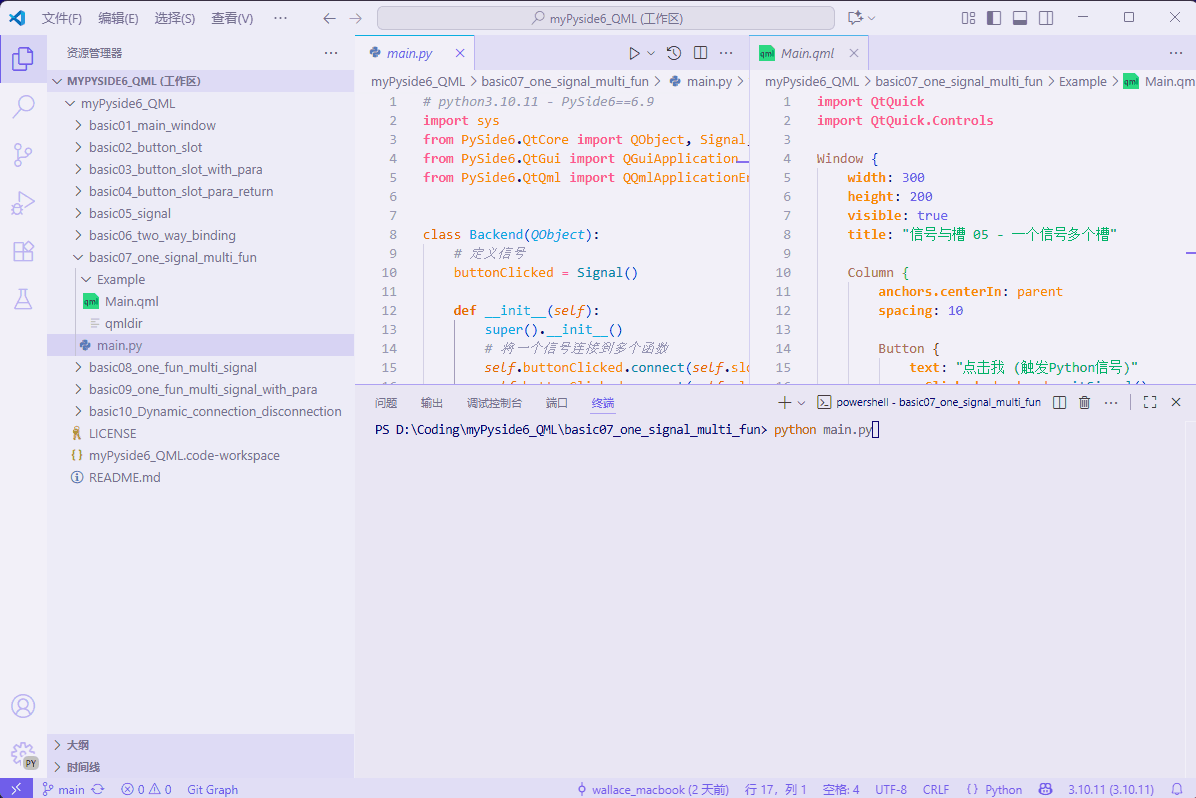This screenshot has height=798, width=1196.
Task: Open the Copilot chat icon
Action: (x=855, y=18)
